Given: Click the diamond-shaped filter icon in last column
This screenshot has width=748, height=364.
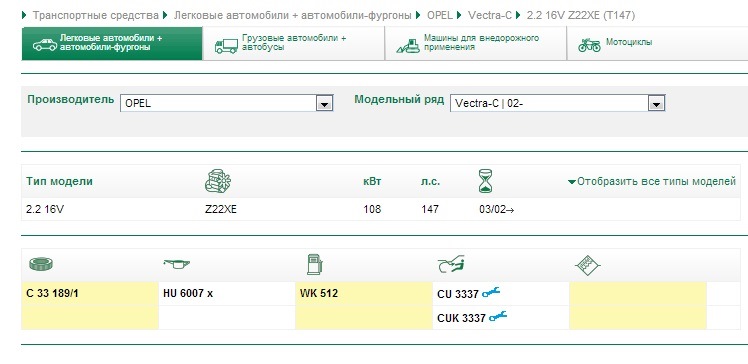Looking at the screenshot, I should coord(588,264).
